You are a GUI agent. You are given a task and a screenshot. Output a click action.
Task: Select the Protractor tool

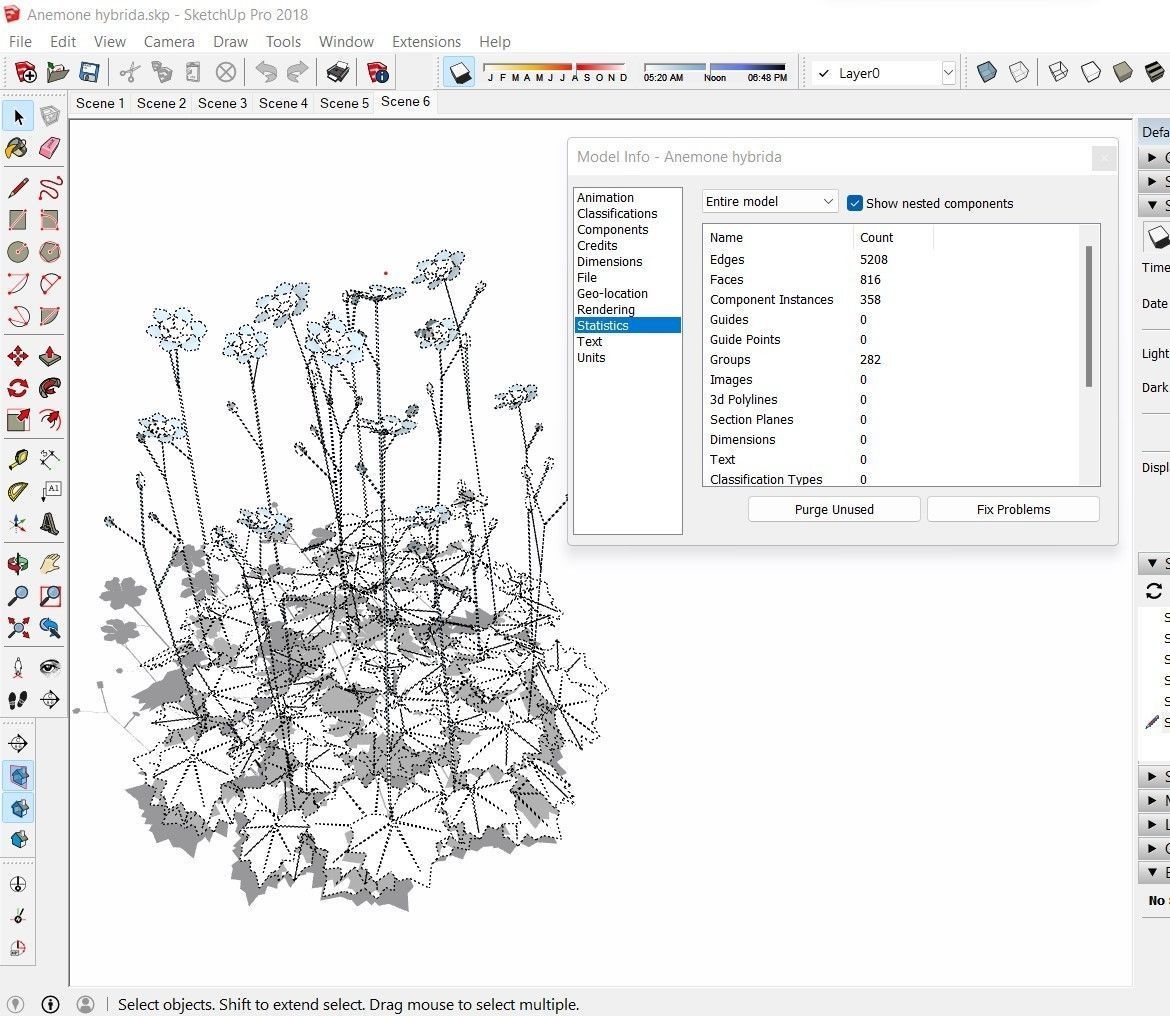[18, 492]
